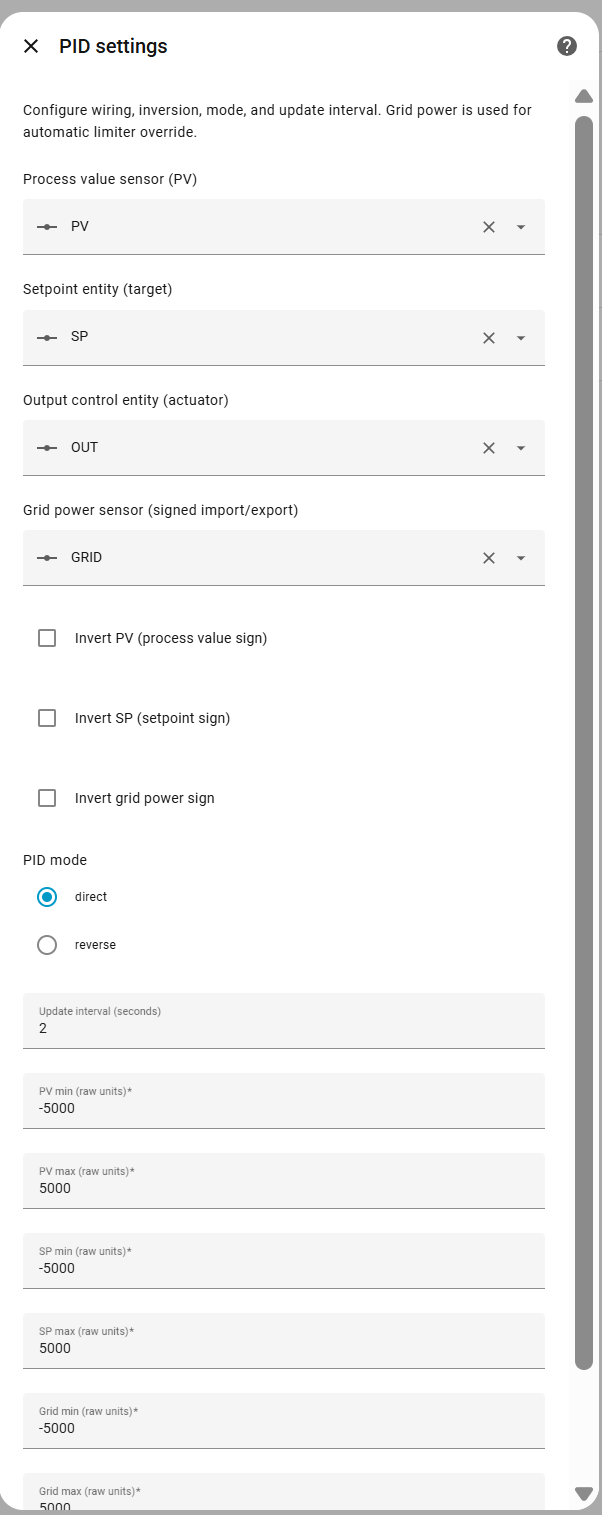
Task: Close the PID settings dialog
Action: pos(31,46)
